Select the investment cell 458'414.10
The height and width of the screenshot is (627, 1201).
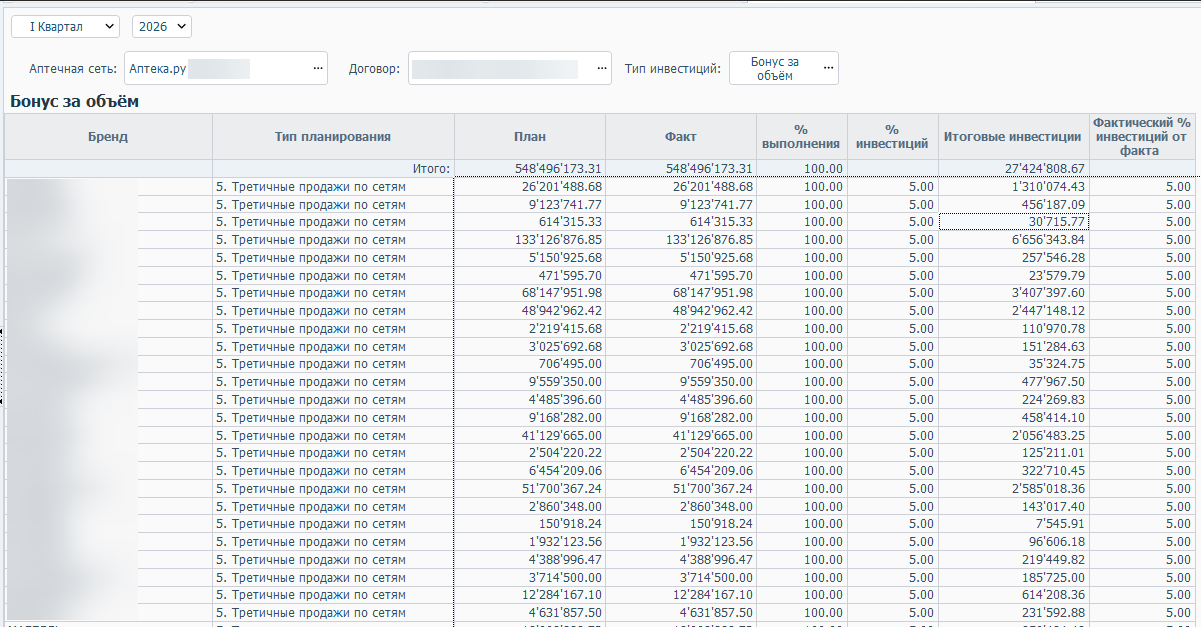(1013, 418)
